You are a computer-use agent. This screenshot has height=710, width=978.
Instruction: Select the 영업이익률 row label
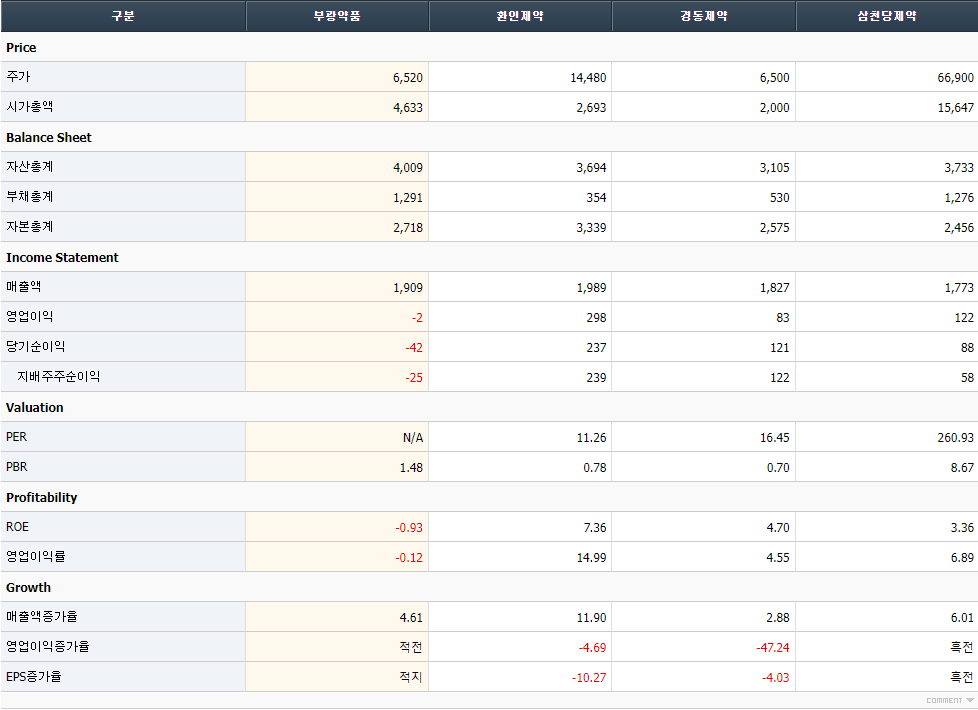tap(123, 557)
